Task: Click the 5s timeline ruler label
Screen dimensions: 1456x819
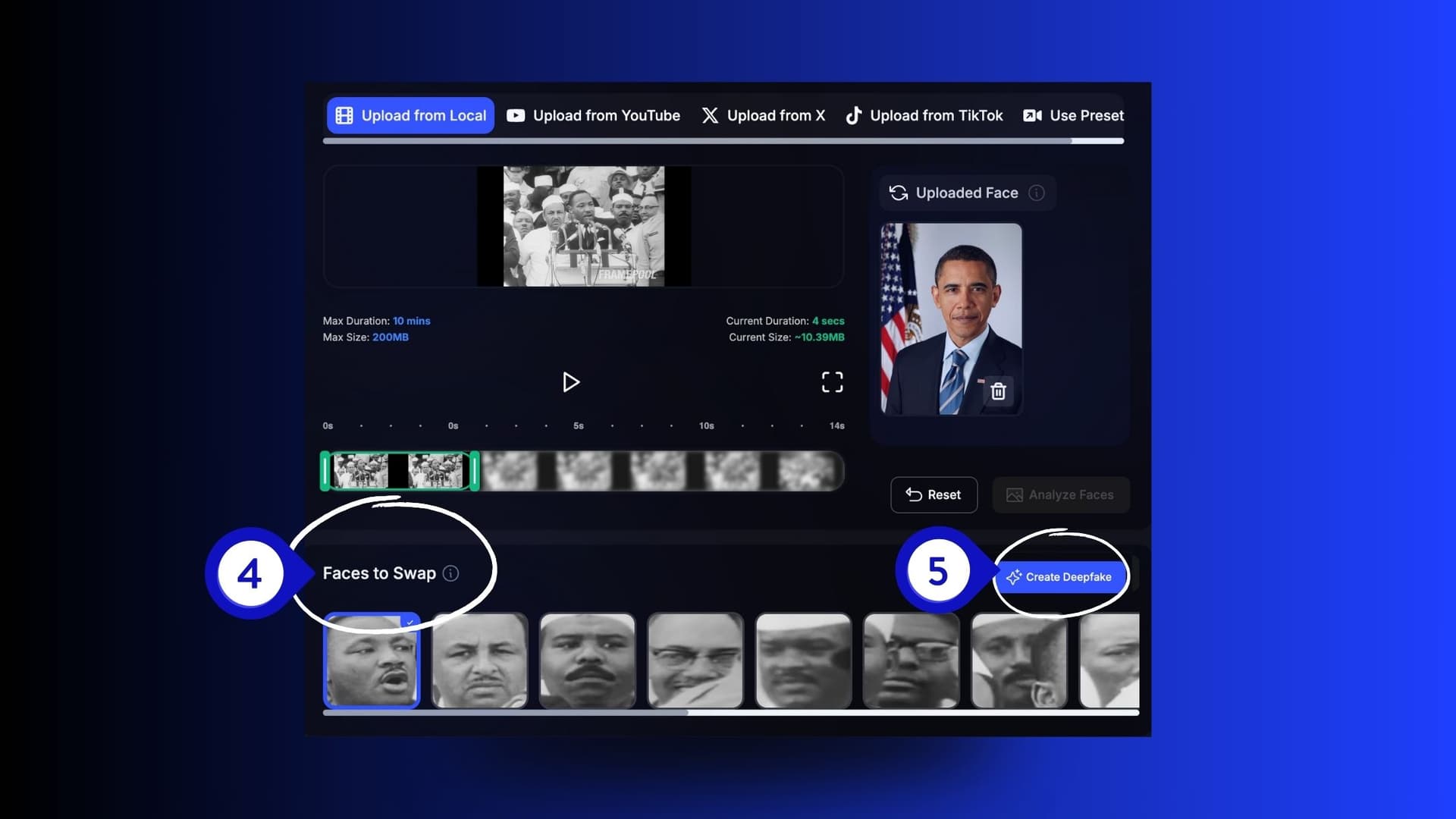Action: [x=579, y=426]
